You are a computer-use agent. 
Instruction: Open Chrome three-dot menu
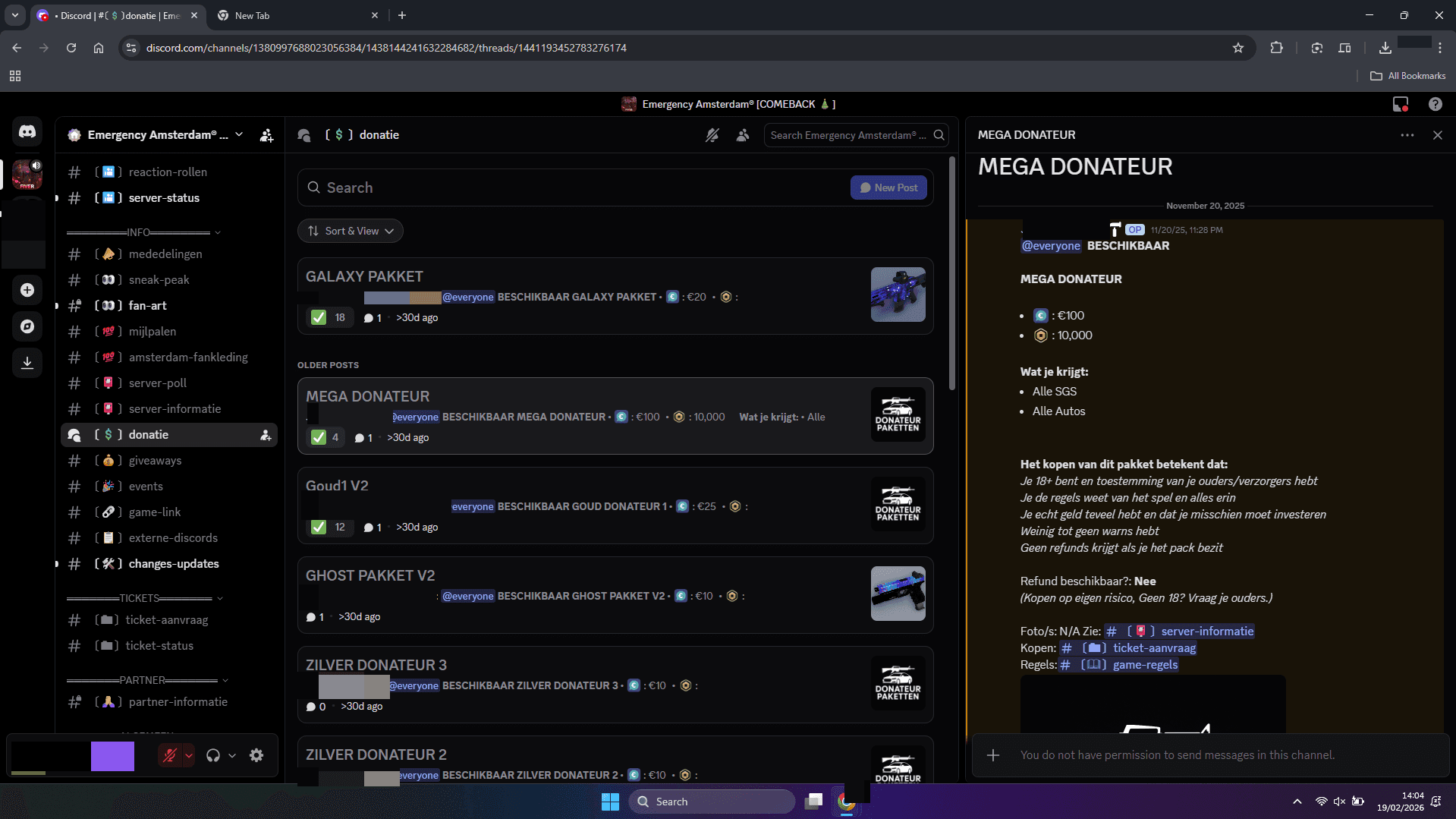1440,48
